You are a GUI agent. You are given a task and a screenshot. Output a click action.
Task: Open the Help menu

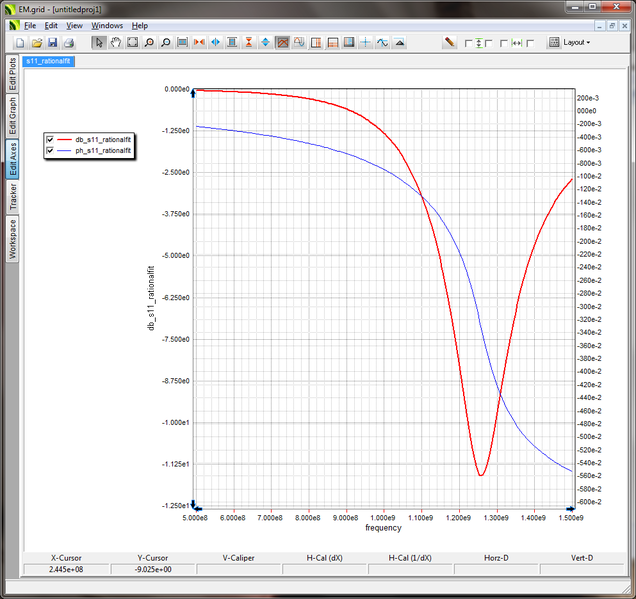(x=140, y=25)
